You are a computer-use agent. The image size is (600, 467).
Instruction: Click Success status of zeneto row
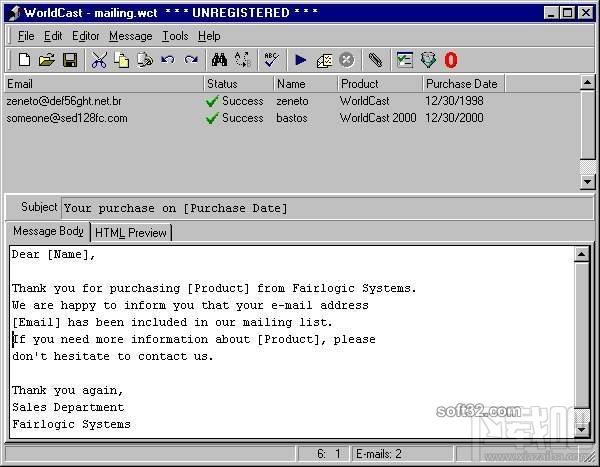(235, 101)
